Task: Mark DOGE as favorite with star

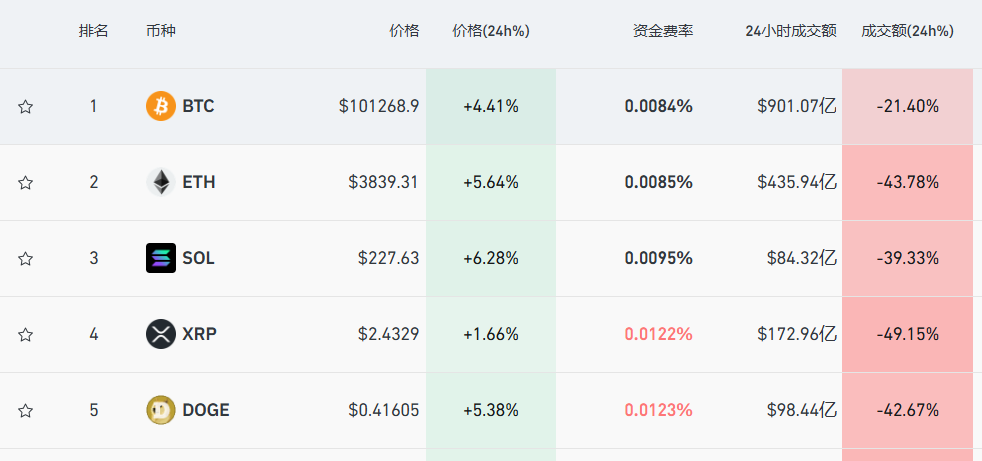Action: 26,411
